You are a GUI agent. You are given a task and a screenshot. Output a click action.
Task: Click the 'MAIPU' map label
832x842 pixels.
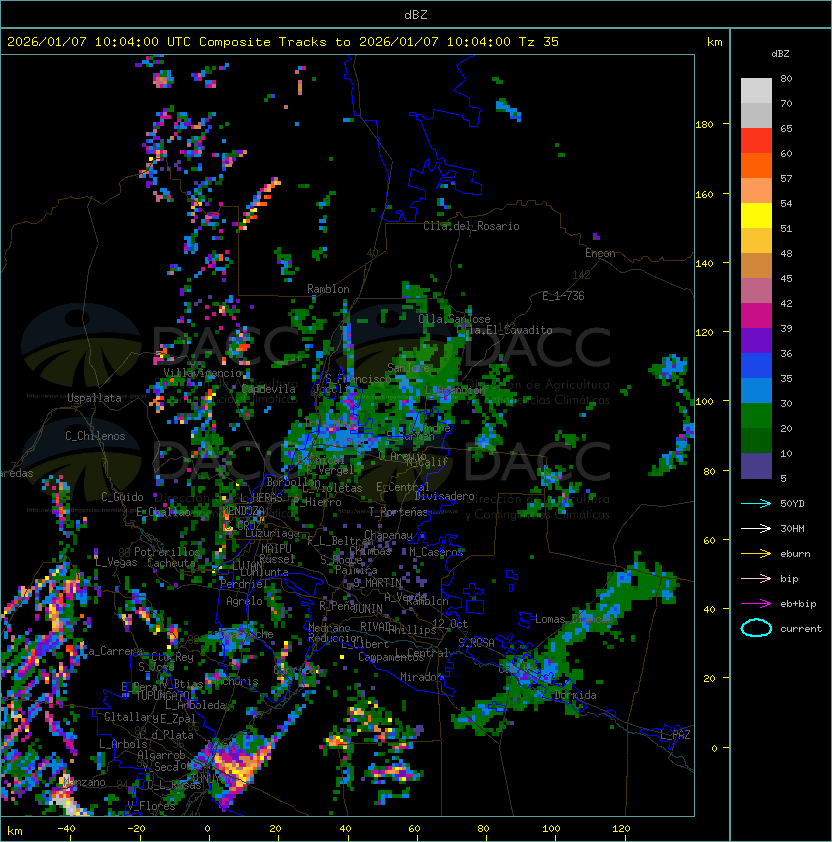[276, 549]
